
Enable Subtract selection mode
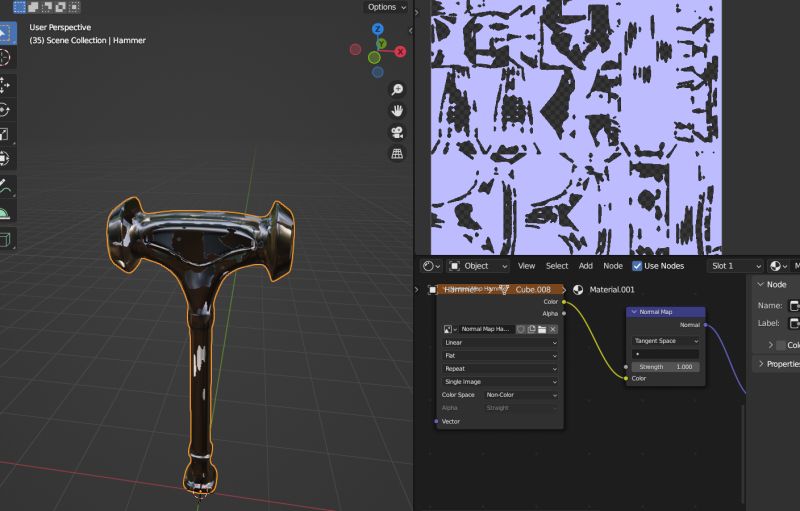pos(47,7)
